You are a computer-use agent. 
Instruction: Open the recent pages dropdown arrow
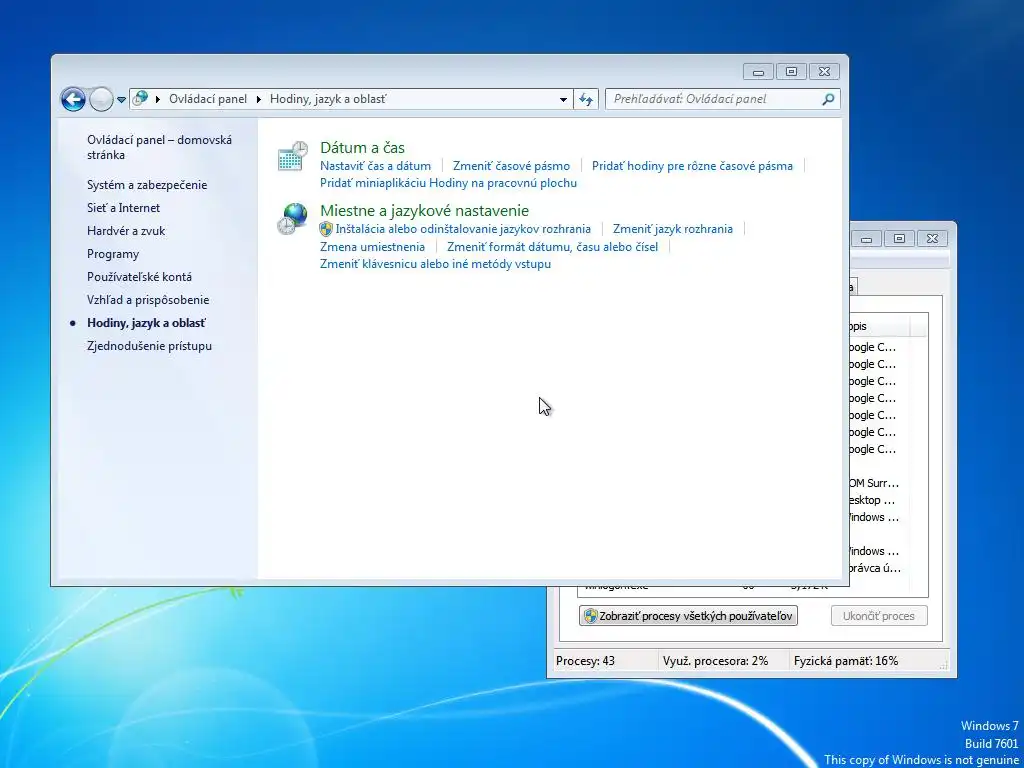[121, 100]
